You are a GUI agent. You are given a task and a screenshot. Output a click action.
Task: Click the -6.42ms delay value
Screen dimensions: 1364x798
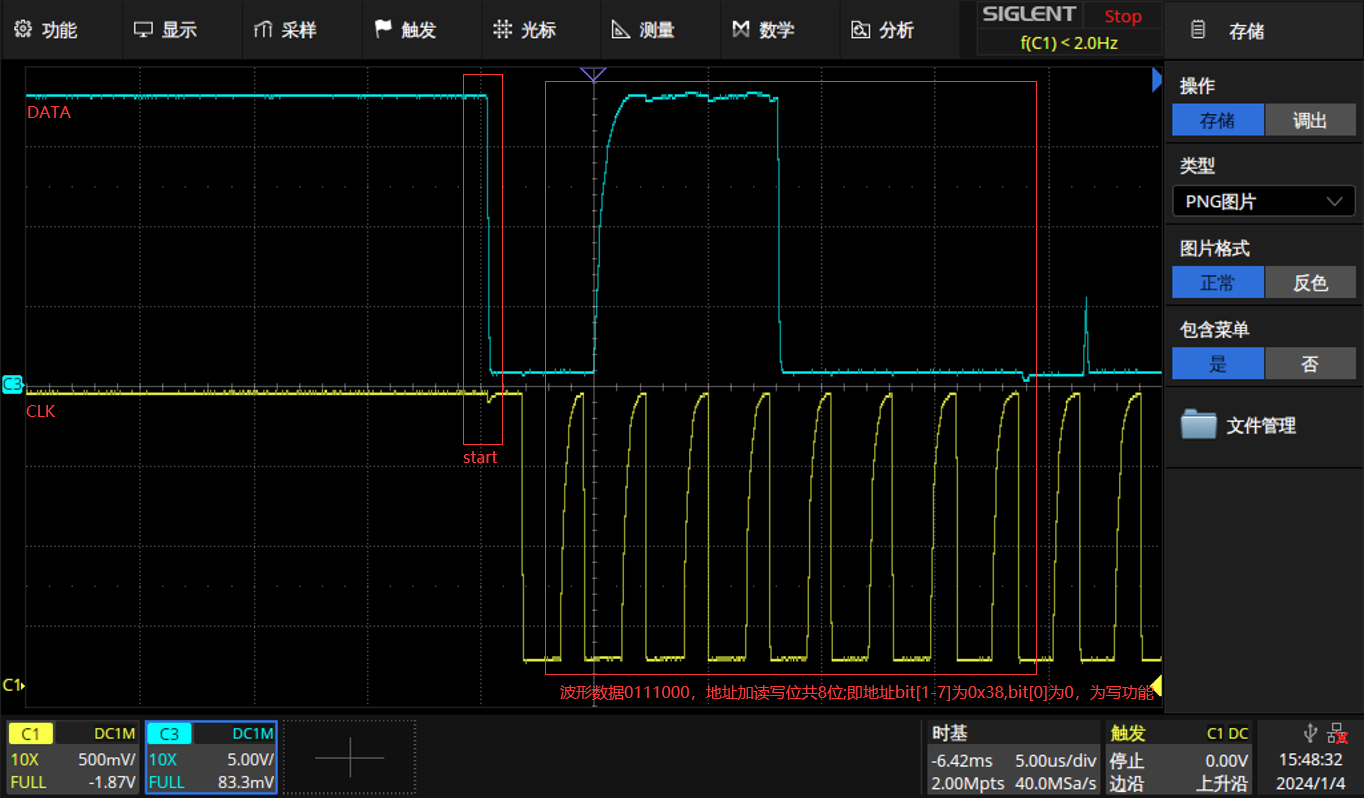pyautogui.click(x=961, y=760)
